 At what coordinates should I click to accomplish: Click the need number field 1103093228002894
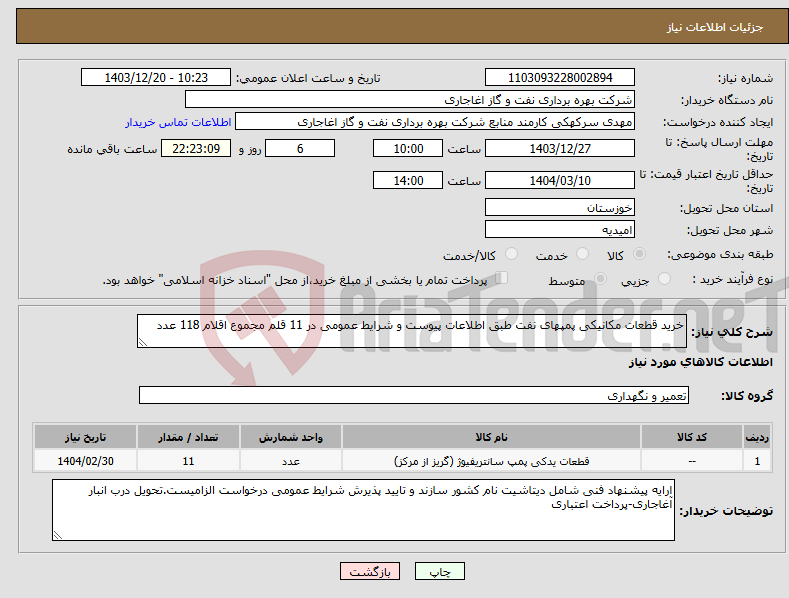[x=560, y=78]
